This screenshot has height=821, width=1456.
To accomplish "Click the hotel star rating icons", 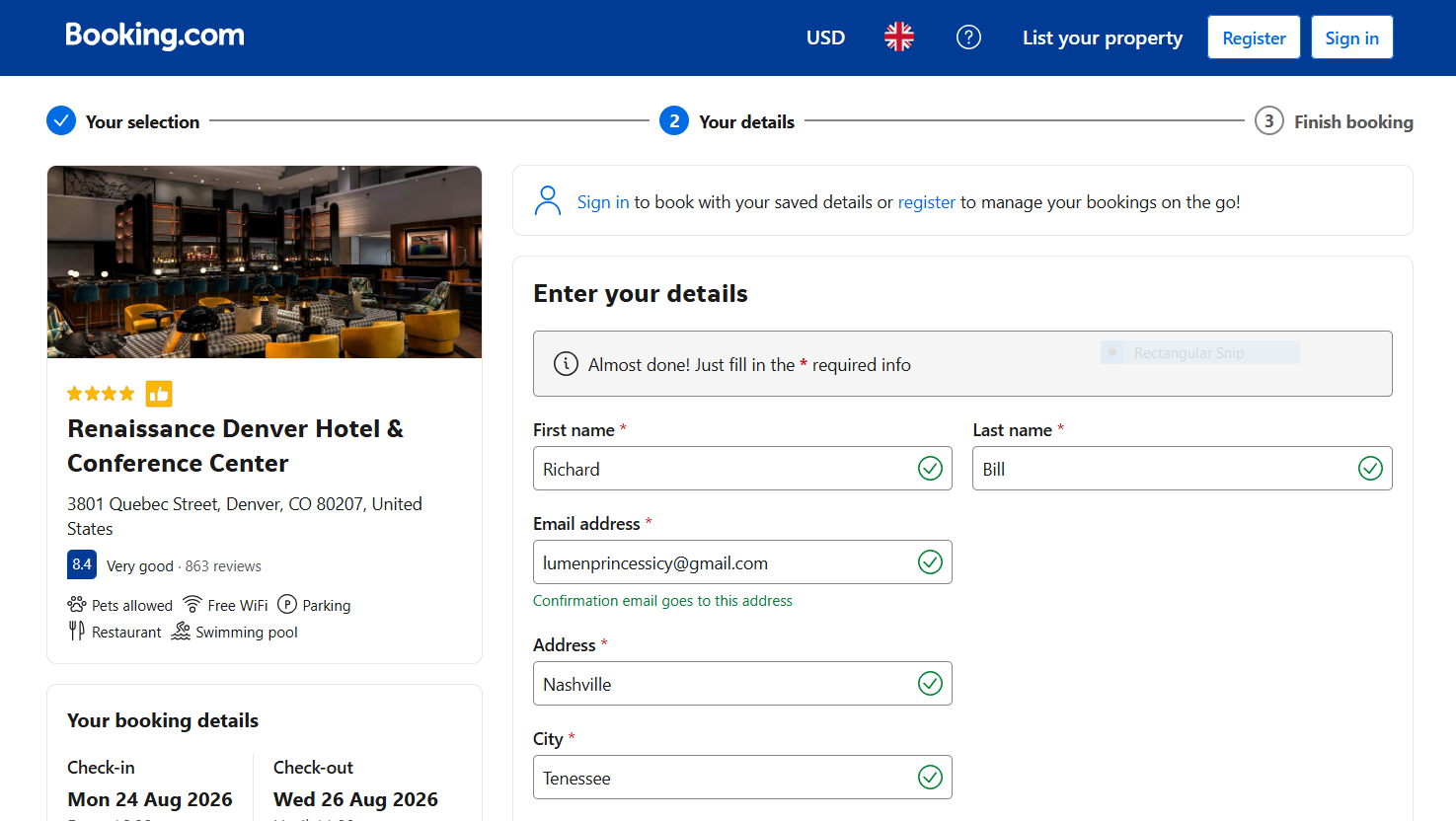I will pos(101,394).
